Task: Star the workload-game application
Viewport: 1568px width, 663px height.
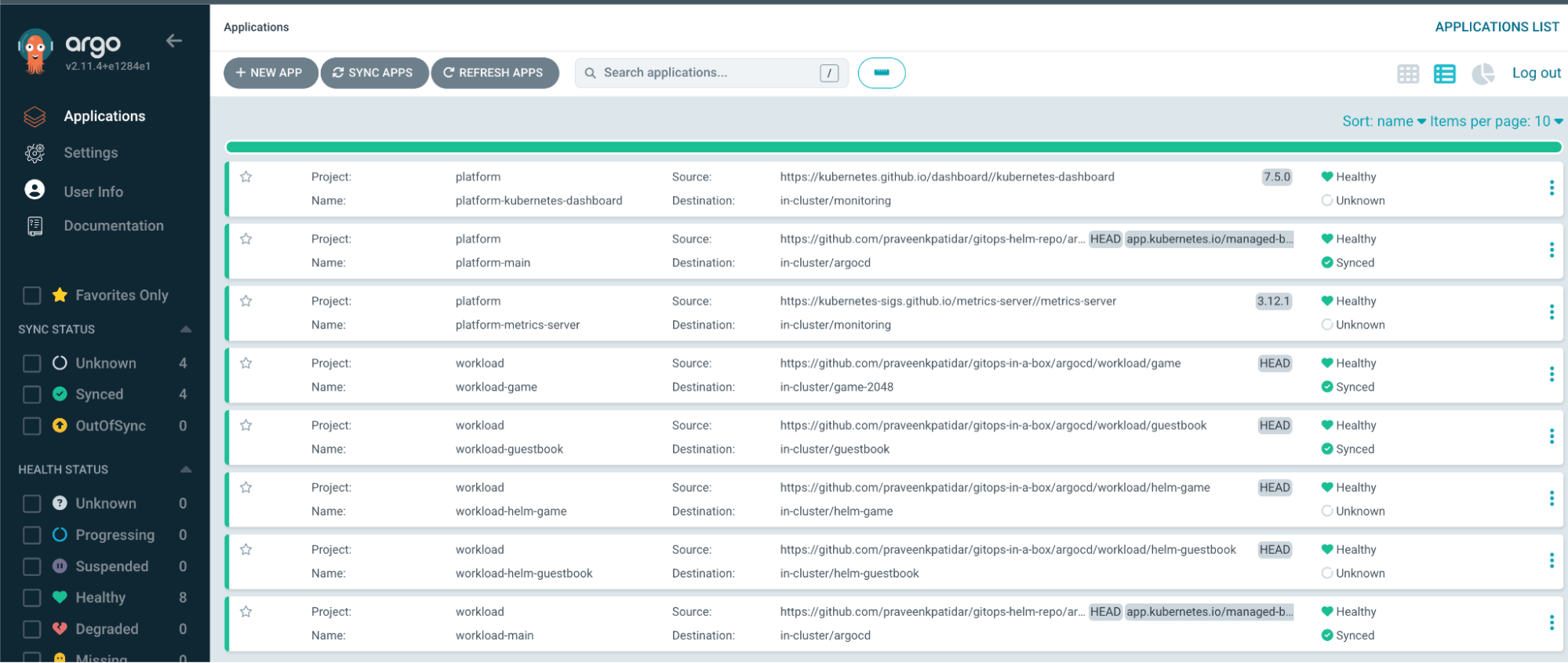Action: [x=246, y=362]
